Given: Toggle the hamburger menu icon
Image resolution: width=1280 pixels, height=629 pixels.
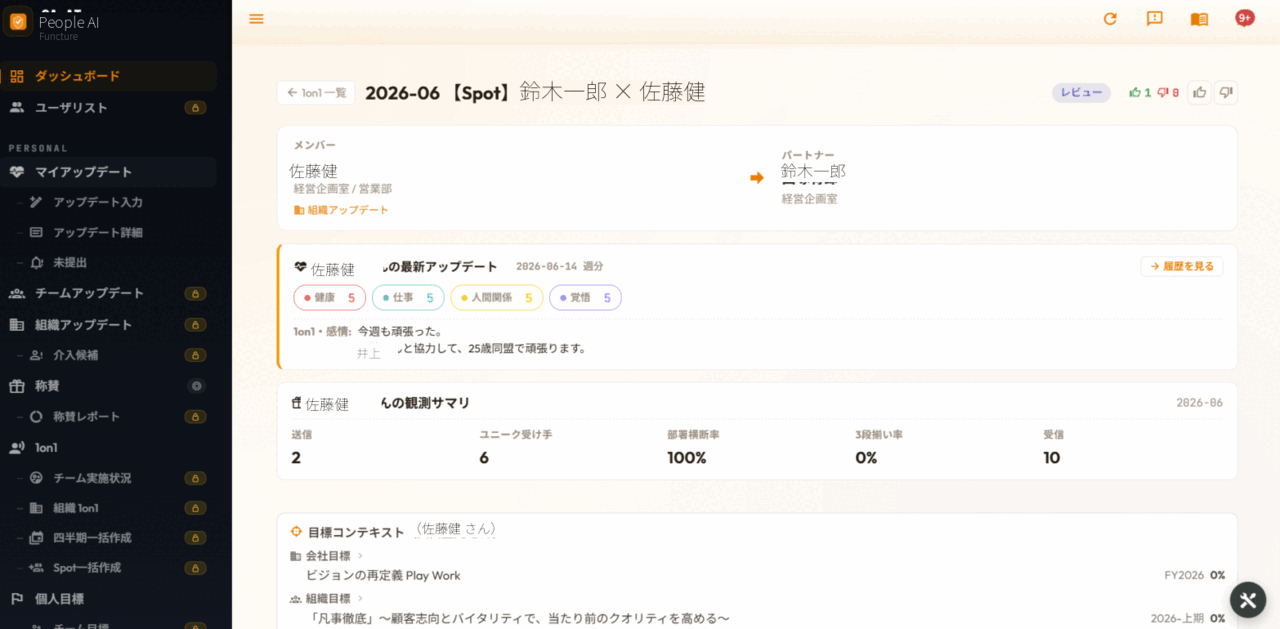Looking at the screenshot, I should 256,19.
